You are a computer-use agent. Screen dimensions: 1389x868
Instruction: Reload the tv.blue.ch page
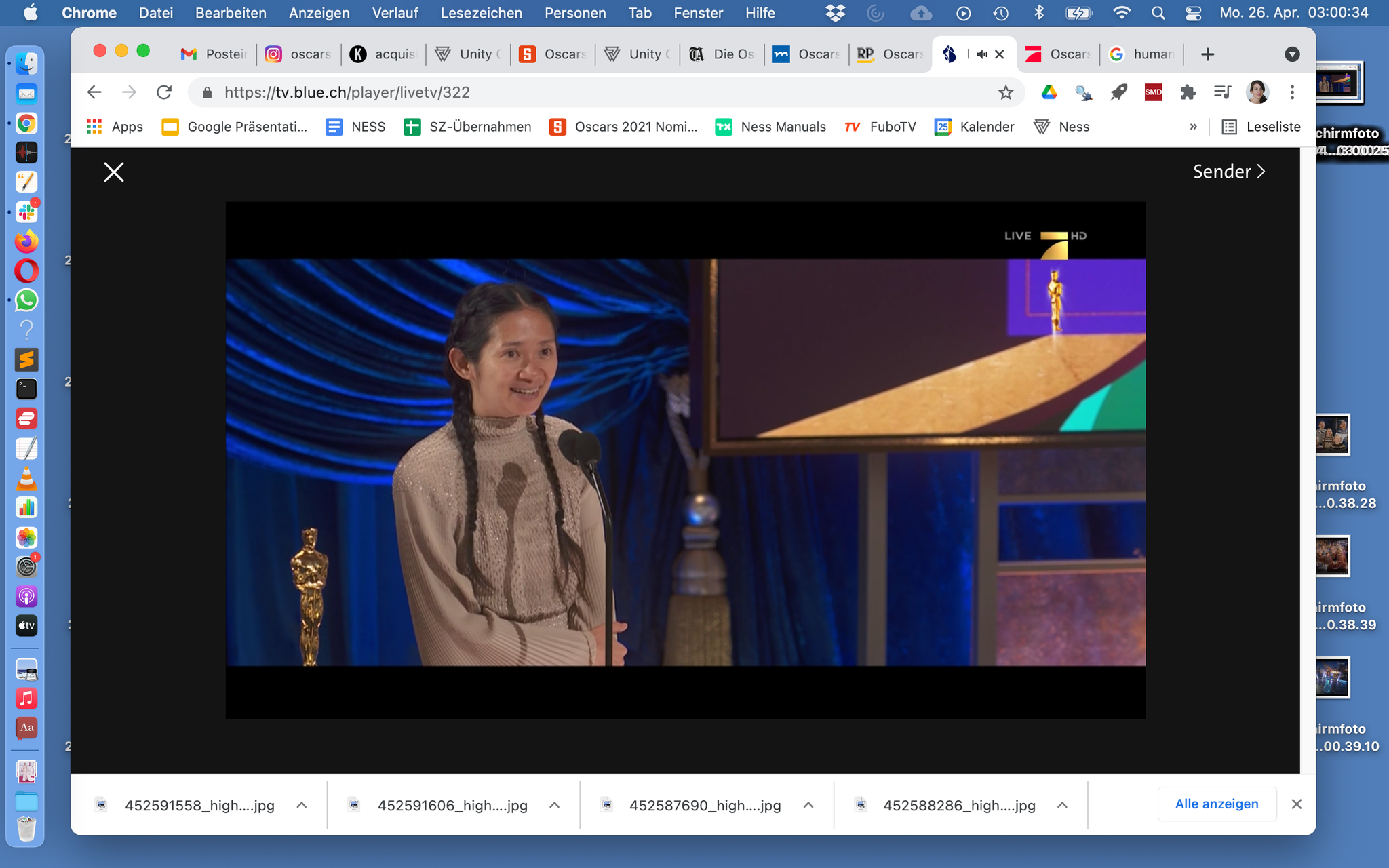pyautogui.click(x=164, y=92)
